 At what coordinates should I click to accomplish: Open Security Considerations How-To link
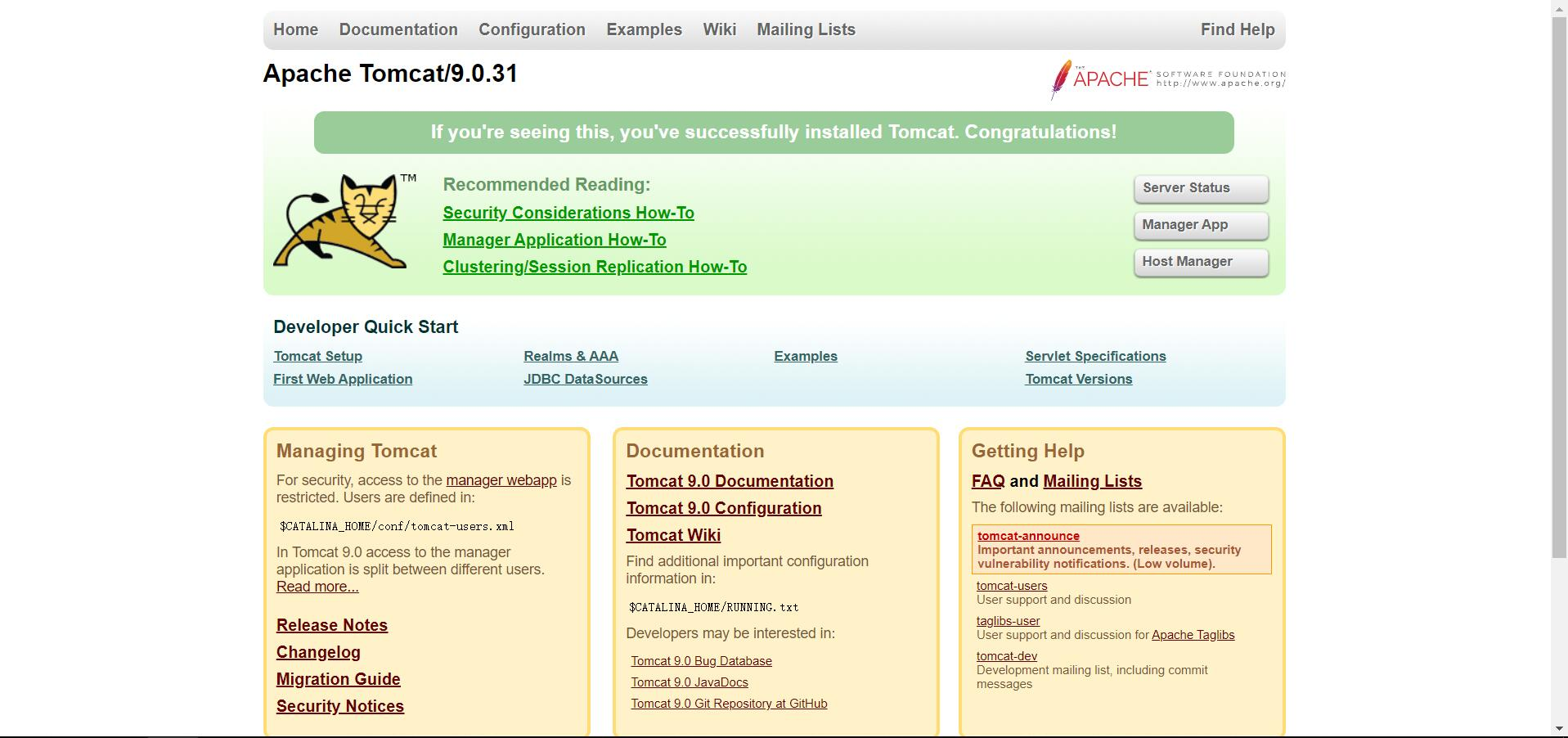[568, 213]
